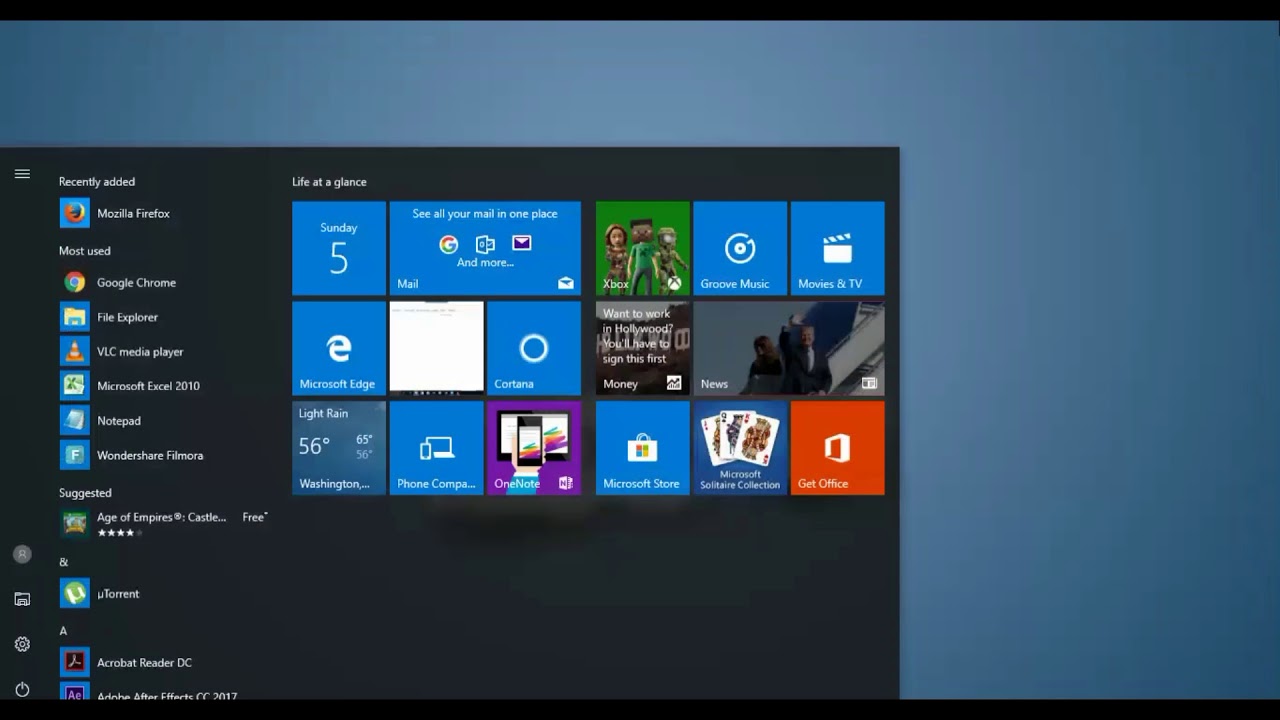Click the 'Free' label on Age of Empires
Screen dimensions: 1280x720
[x=254, y=517]
